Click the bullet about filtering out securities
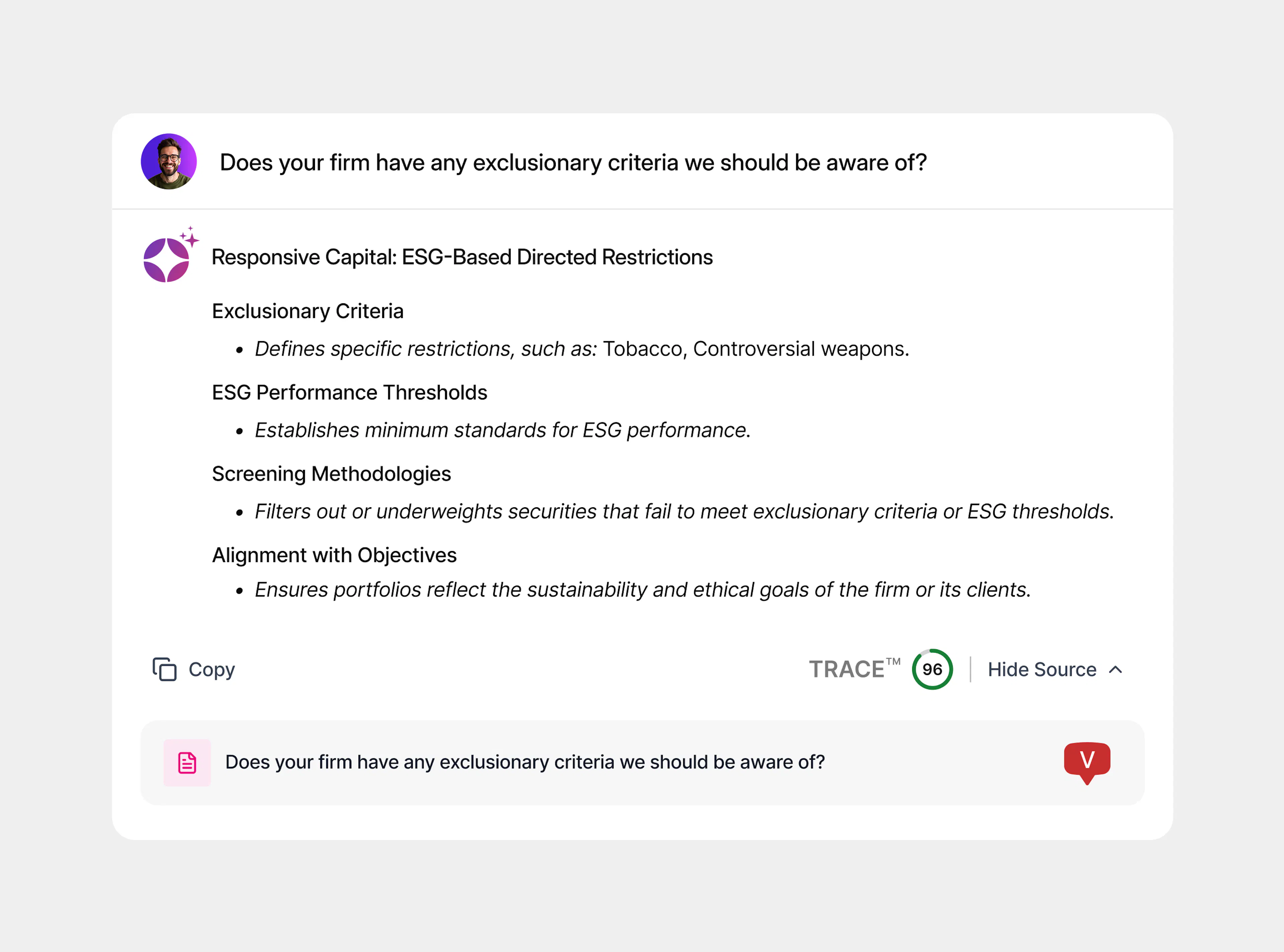Screen dimensions: 1284x952 [x=684, y=512]
